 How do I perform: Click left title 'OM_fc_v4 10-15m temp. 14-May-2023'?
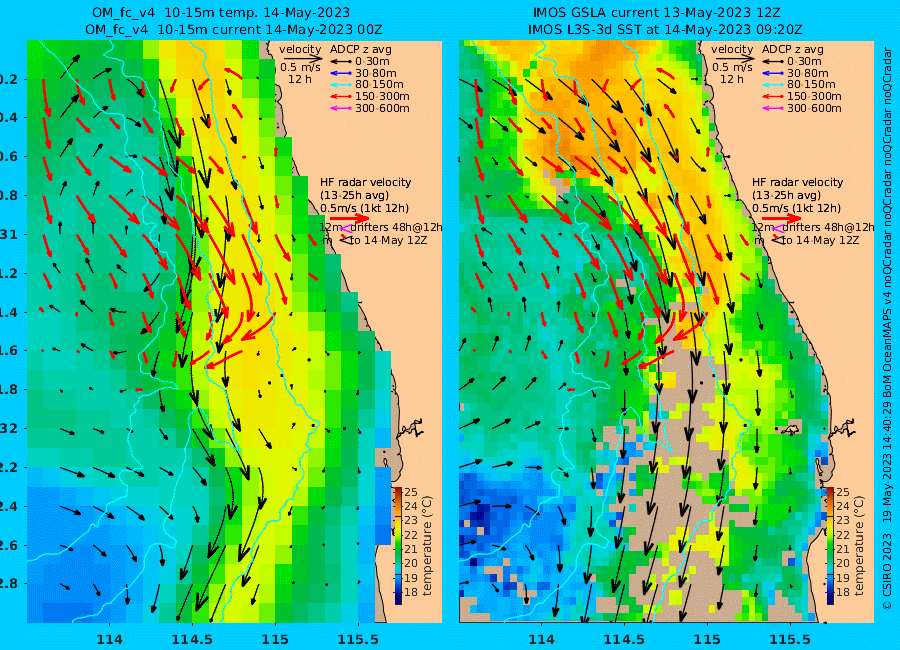point(221,13)
